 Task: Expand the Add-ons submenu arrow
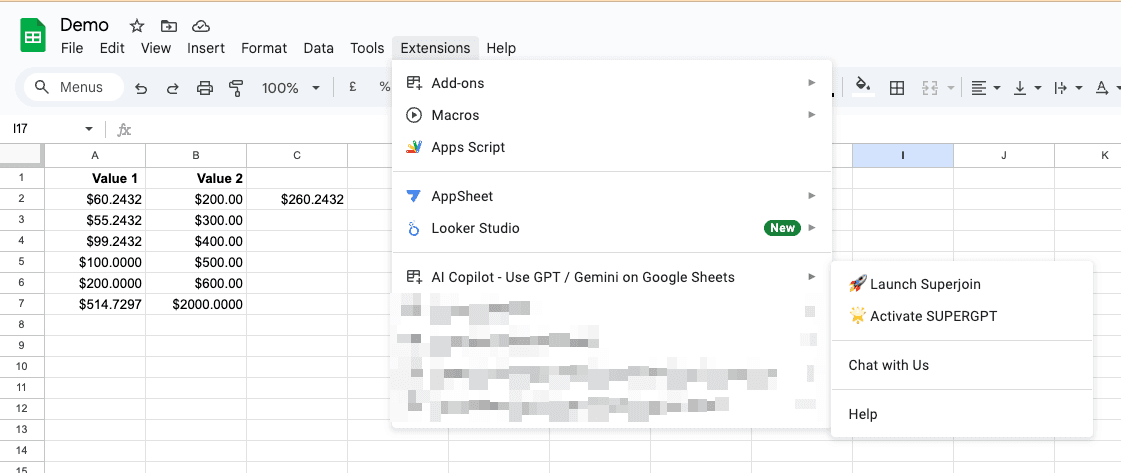[x=811, y=83]
